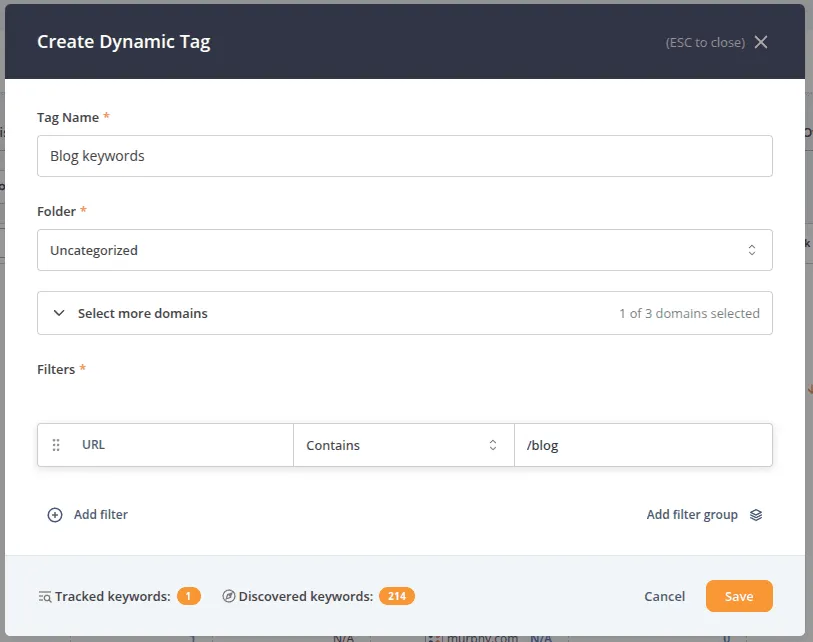Save the dynamic tag

click(739, 596)
